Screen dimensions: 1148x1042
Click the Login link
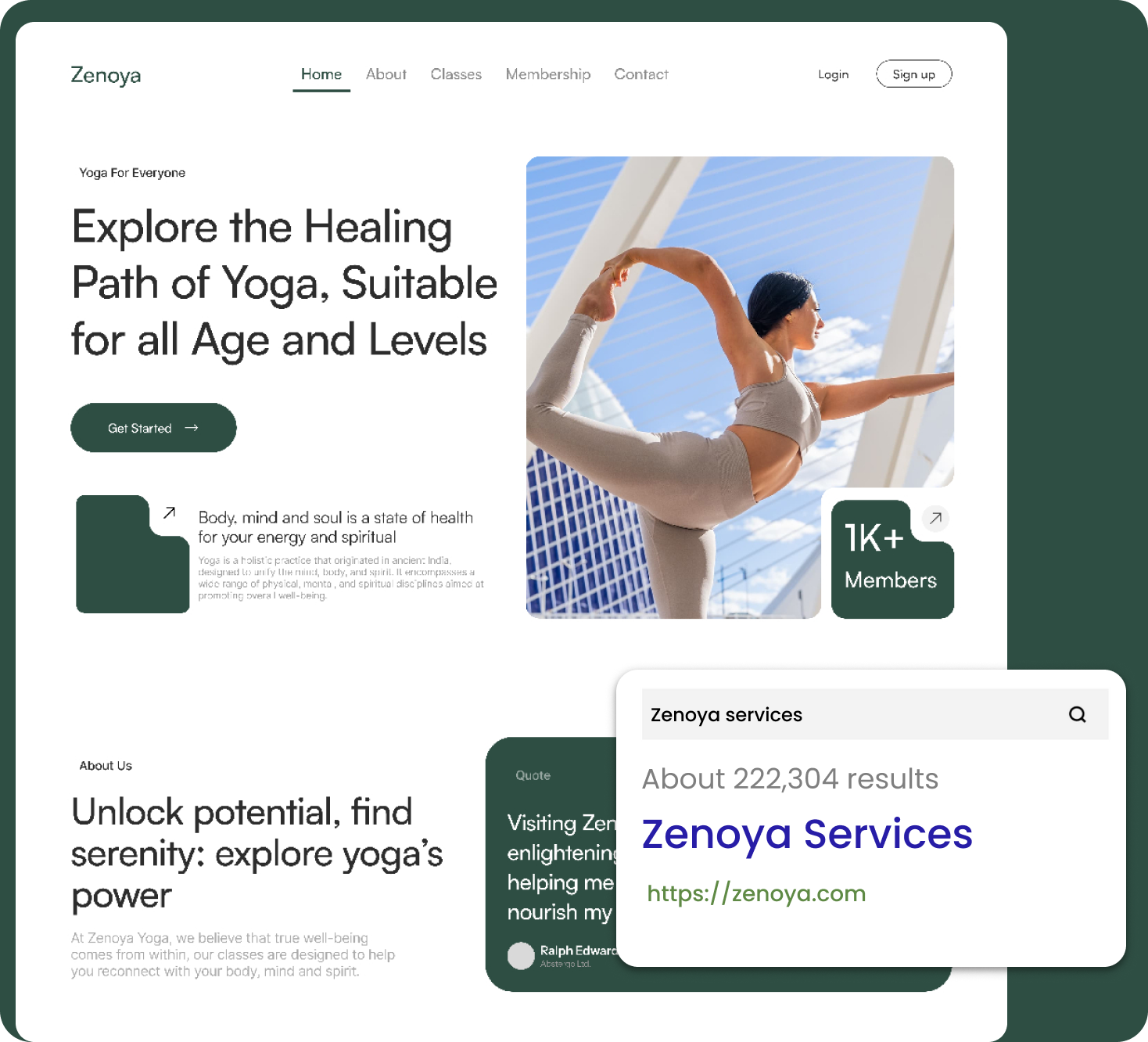[834, 74]
